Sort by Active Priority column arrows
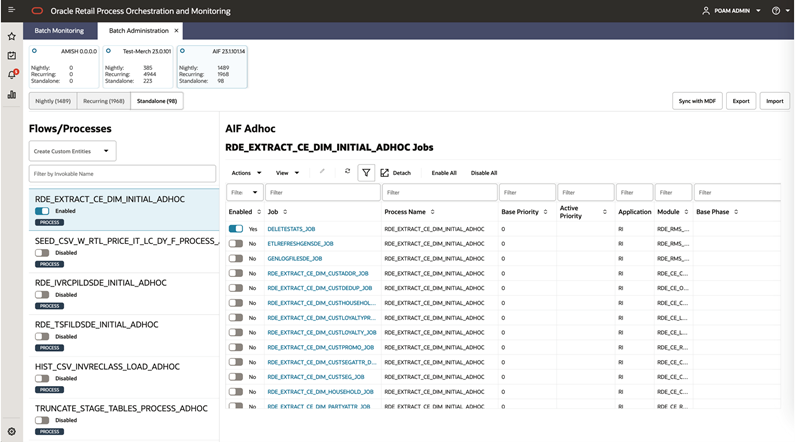The height and width of the screenshot is (442, 795). (605, 212)
